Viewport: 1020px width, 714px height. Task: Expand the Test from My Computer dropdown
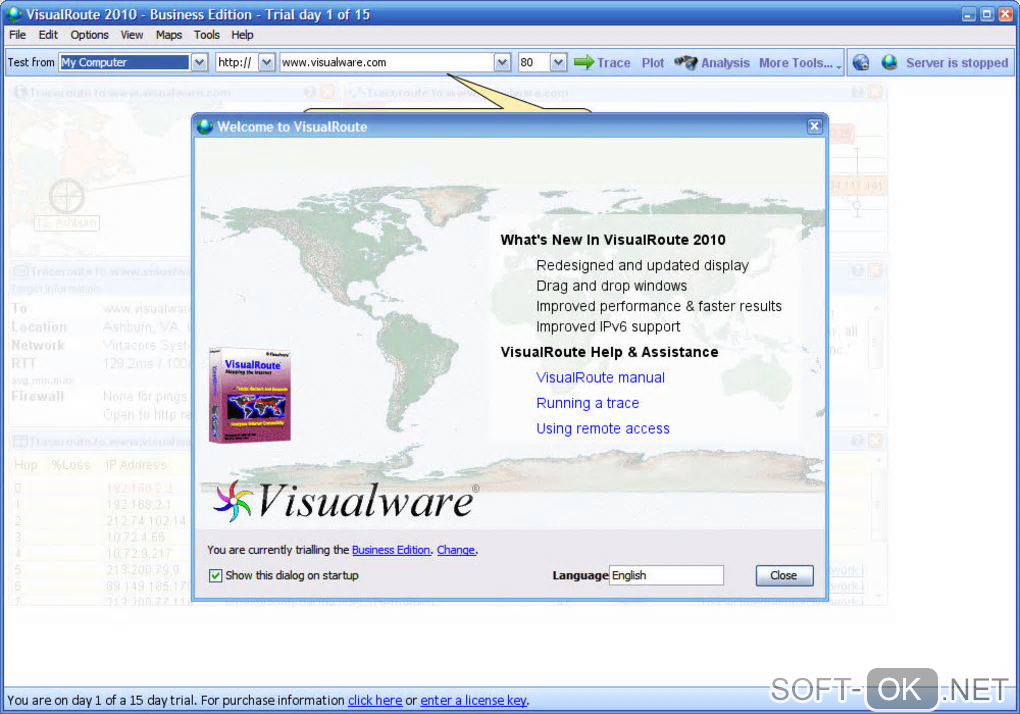199,62
